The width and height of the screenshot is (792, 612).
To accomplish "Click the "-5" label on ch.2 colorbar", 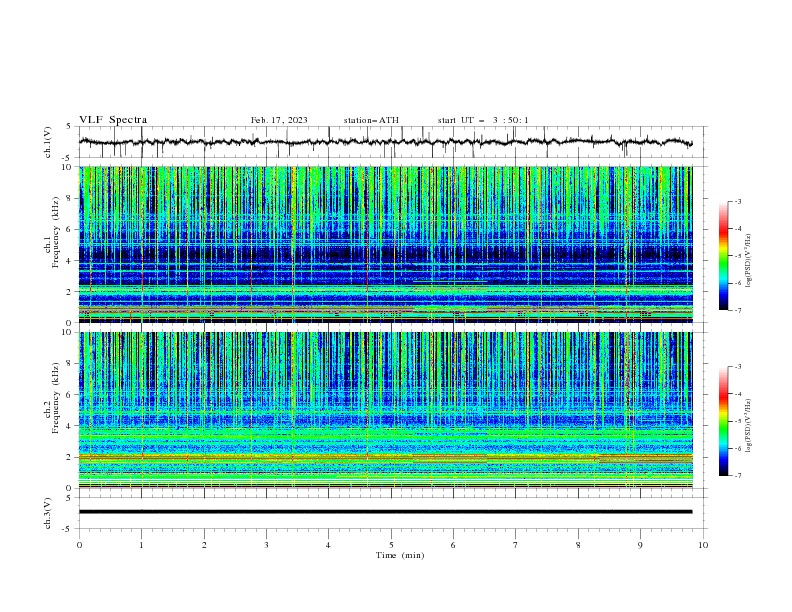I will (738, 421).
